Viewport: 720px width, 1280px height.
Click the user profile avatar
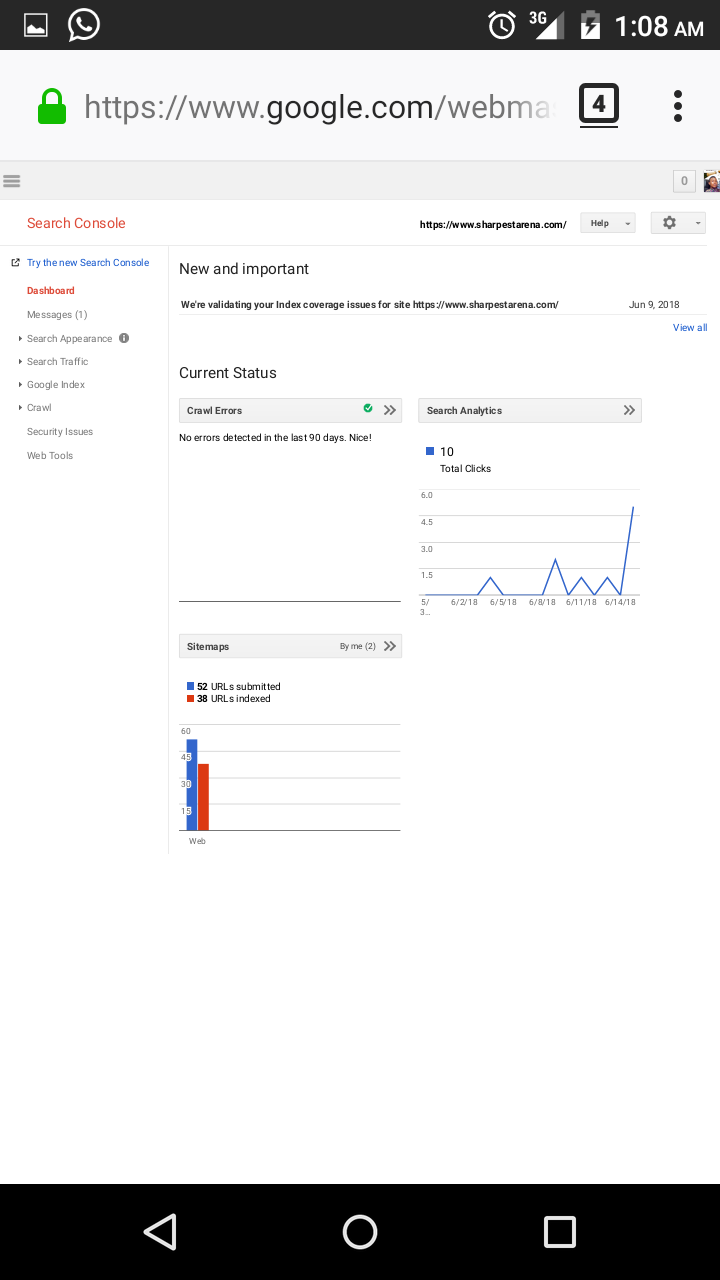coord(711,181)
